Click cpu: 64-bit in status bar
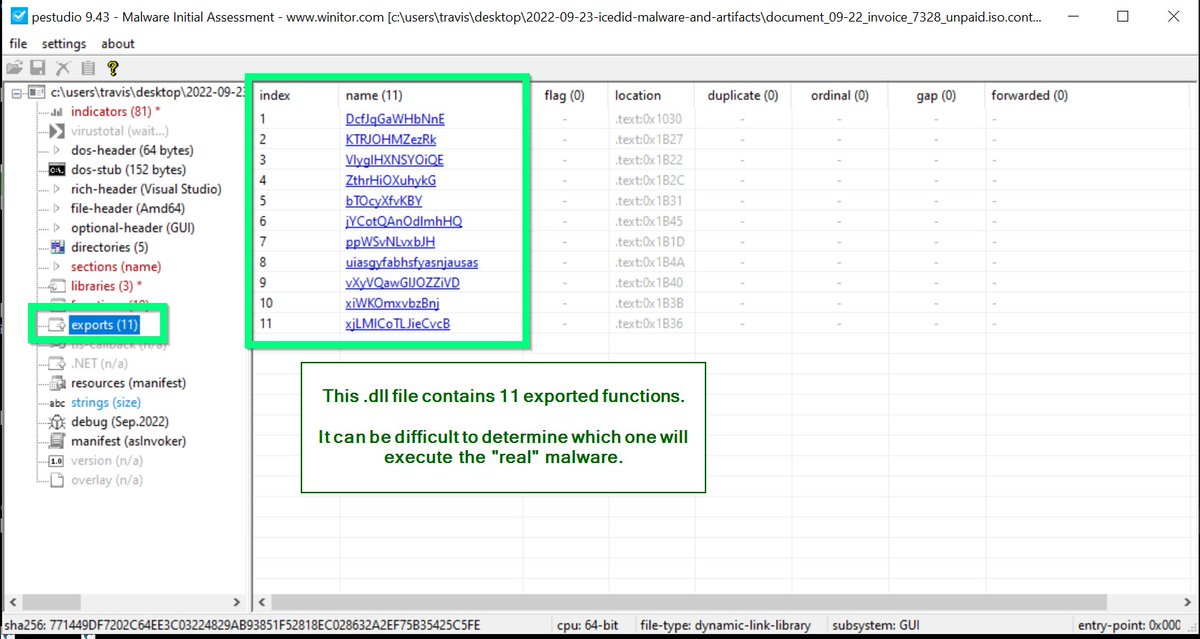Screen dimensions: 1200x639 (586, 626)
